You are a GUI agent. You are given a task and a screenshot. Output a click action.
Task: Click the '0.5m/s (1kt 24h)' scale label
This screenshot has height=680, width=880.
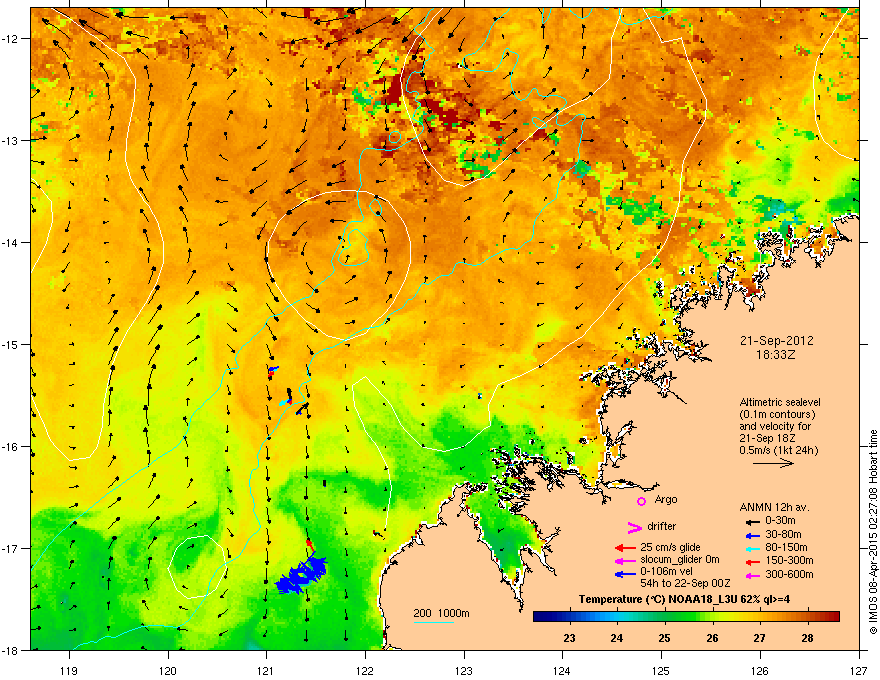778,451
